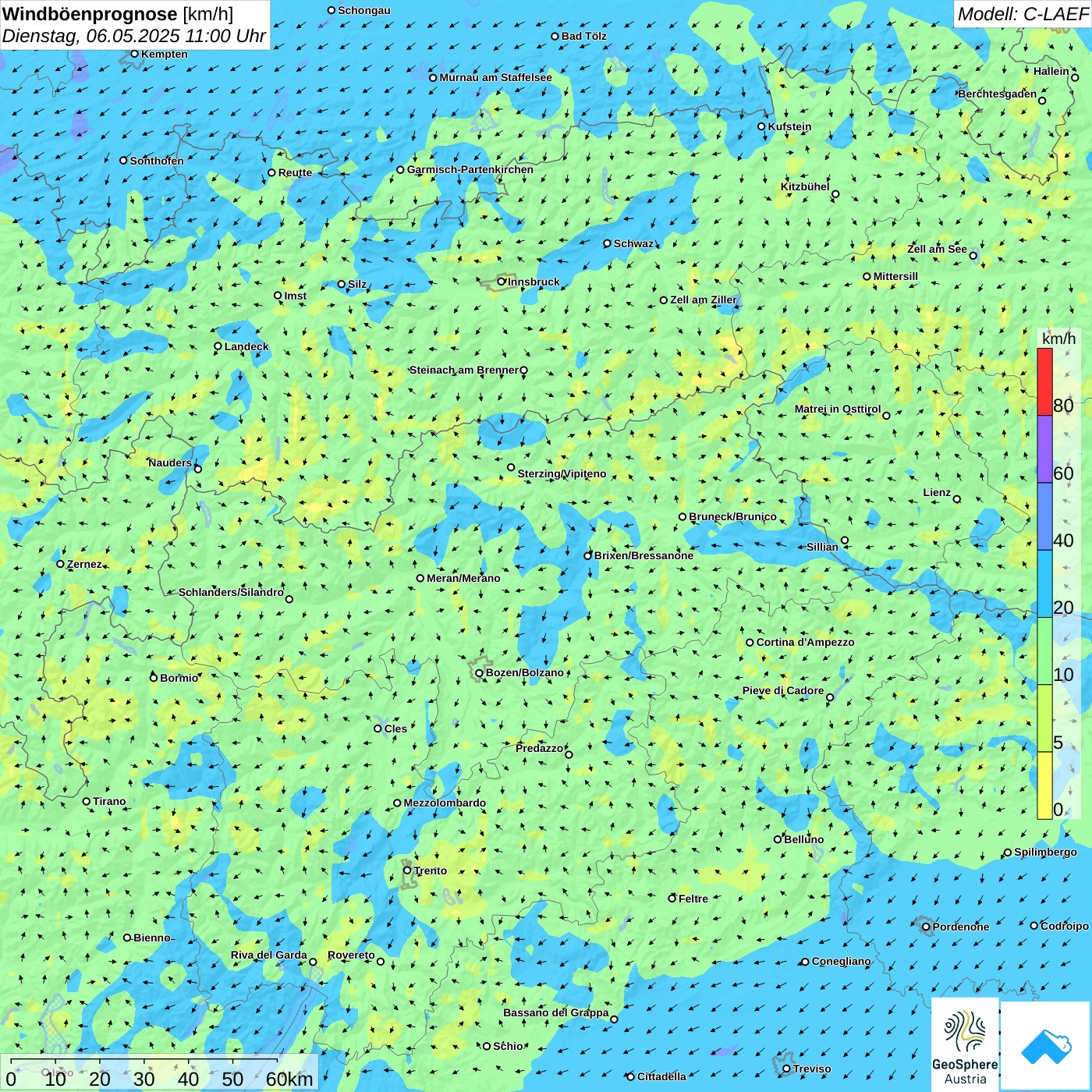
Task: Click the Schongau label
Action: [x=363, y=10]
